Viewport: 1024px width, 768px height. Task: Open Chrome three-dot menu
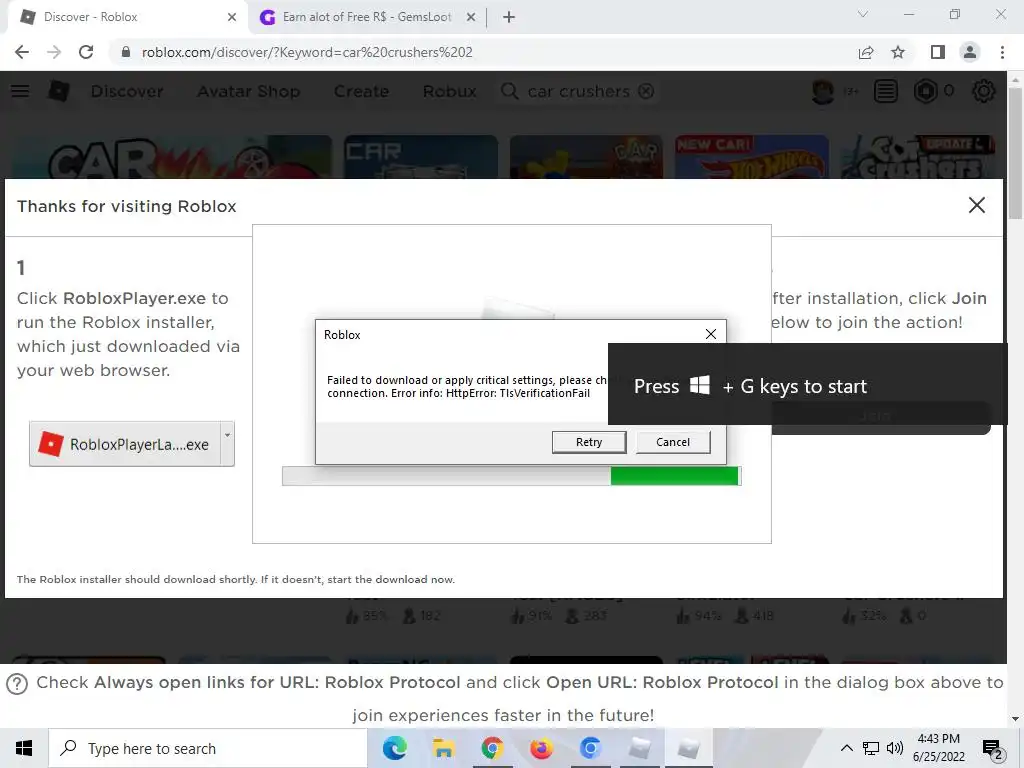point(1002,52)
